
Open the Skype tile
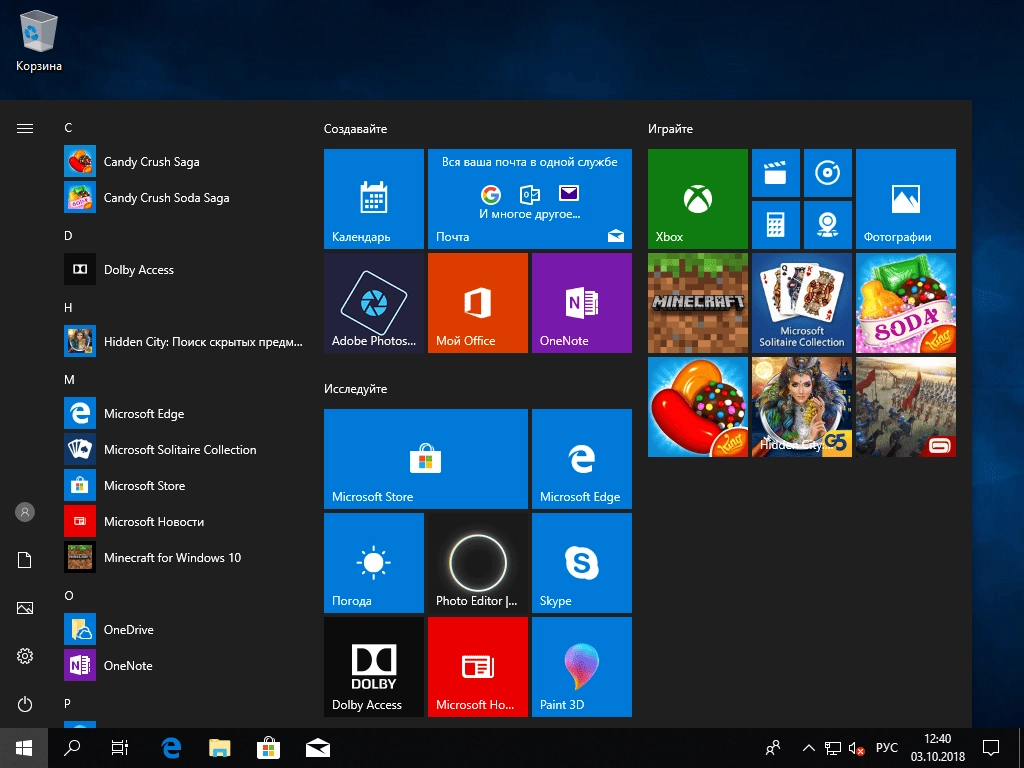582,563
